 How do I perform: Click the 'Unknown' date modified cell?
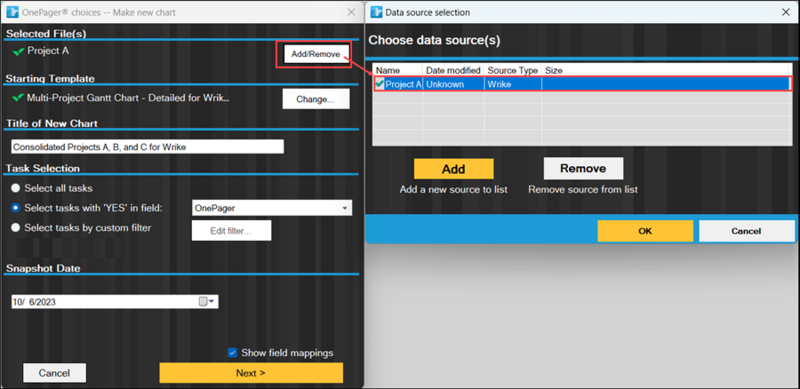[x=453, y=84]
